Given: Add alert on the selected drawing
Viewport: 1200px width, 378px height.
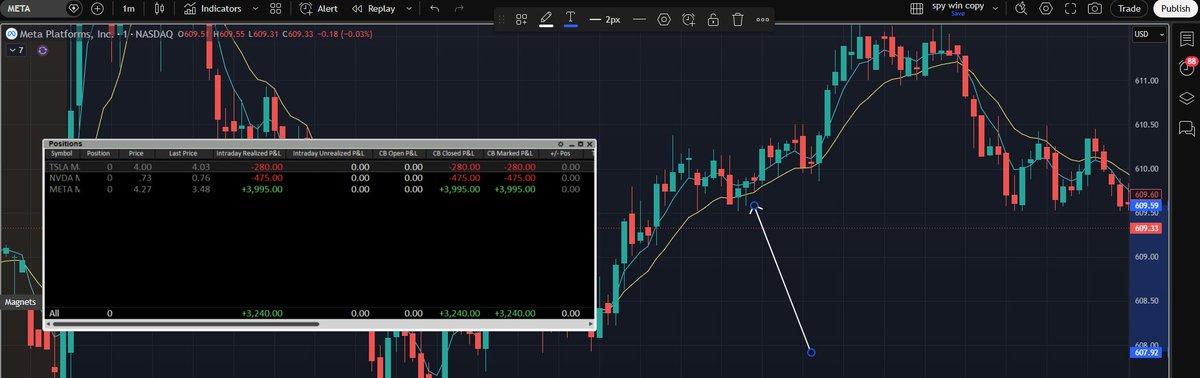Looking at the screenshot, I should click(x=689, y=19).
